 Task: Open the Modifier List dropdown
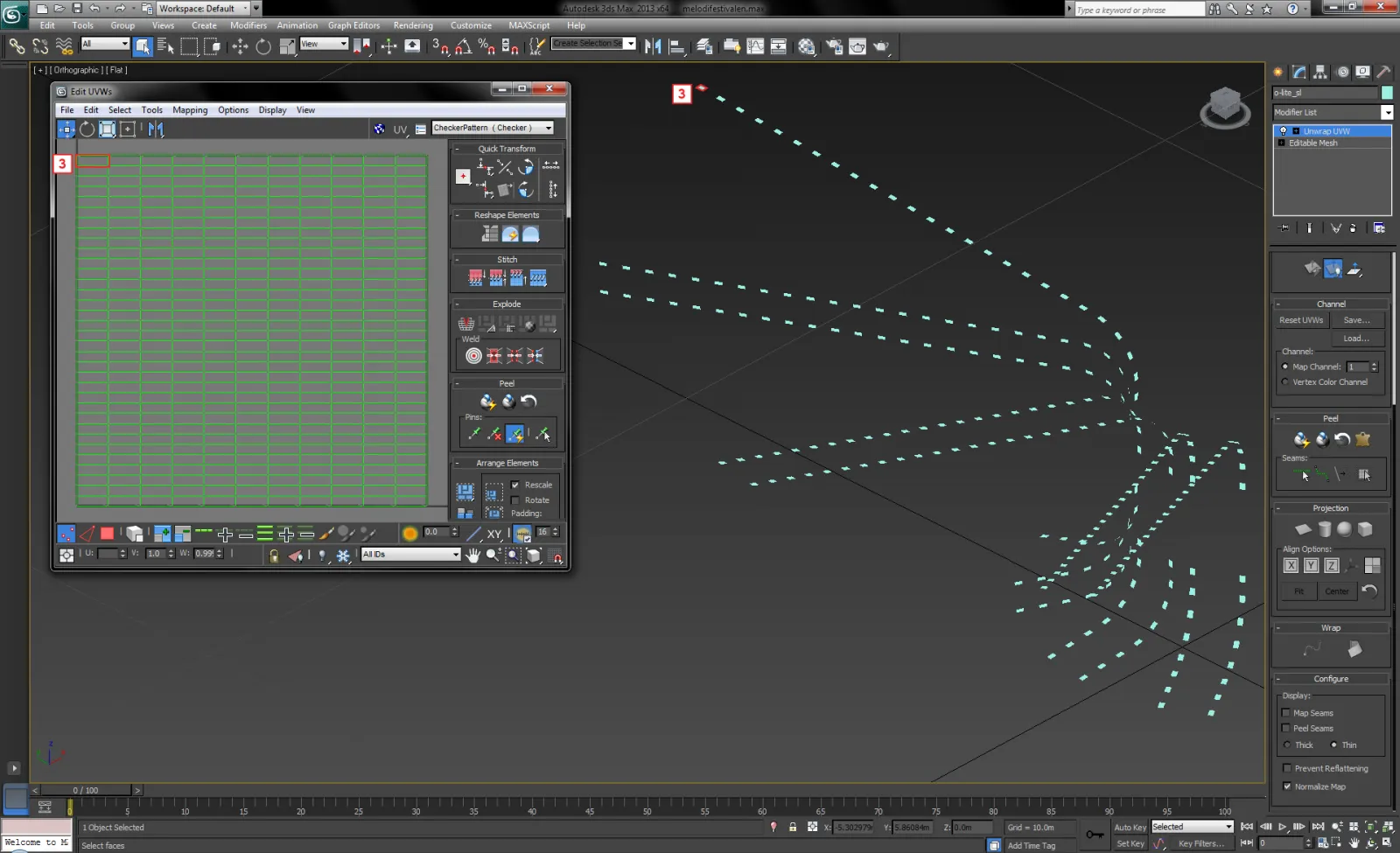coord(1387,112)
